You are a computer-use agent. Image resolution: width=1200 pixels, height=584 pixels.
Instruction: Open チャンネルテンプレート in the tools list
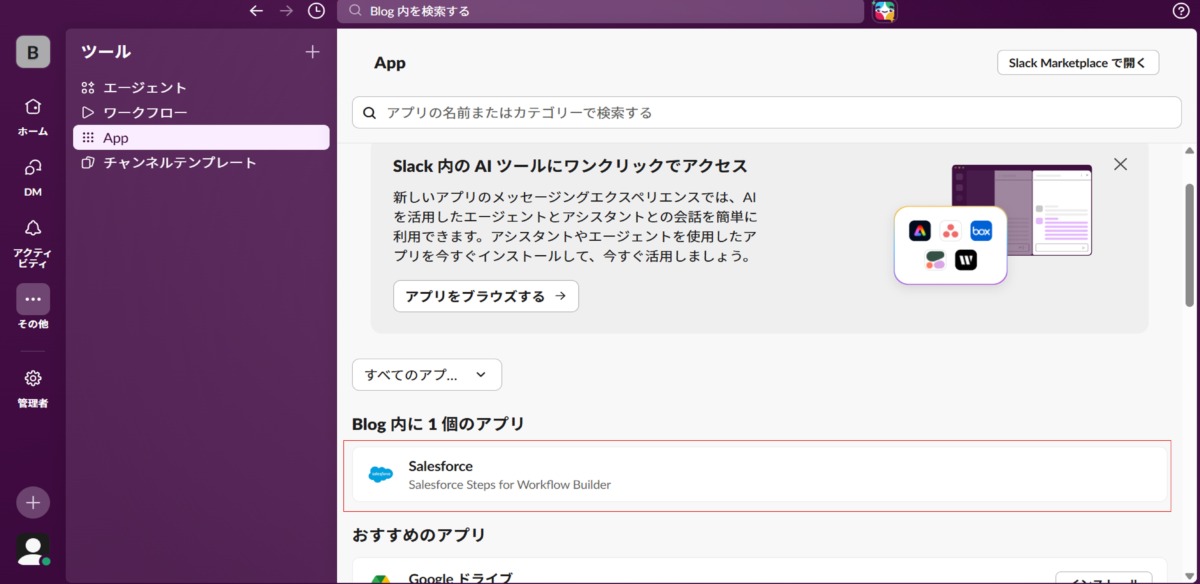coord(201,163)
